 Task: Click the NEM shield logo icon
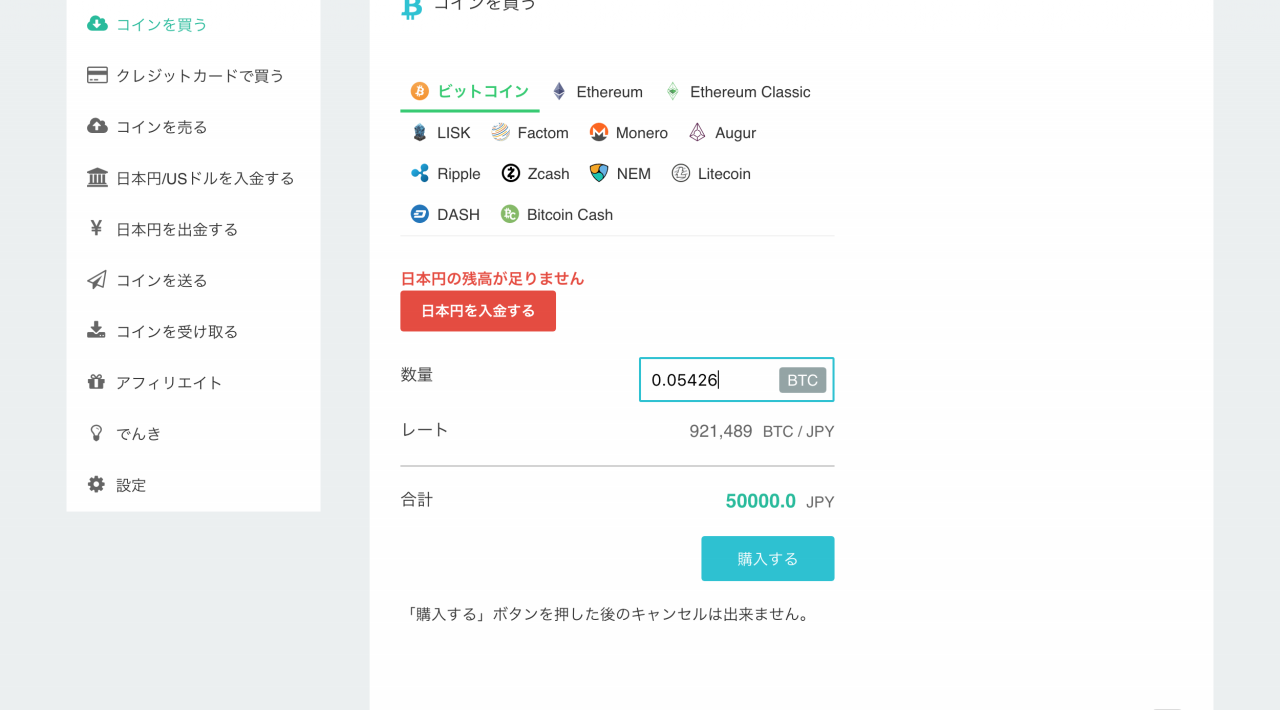[x=599, y=173]
